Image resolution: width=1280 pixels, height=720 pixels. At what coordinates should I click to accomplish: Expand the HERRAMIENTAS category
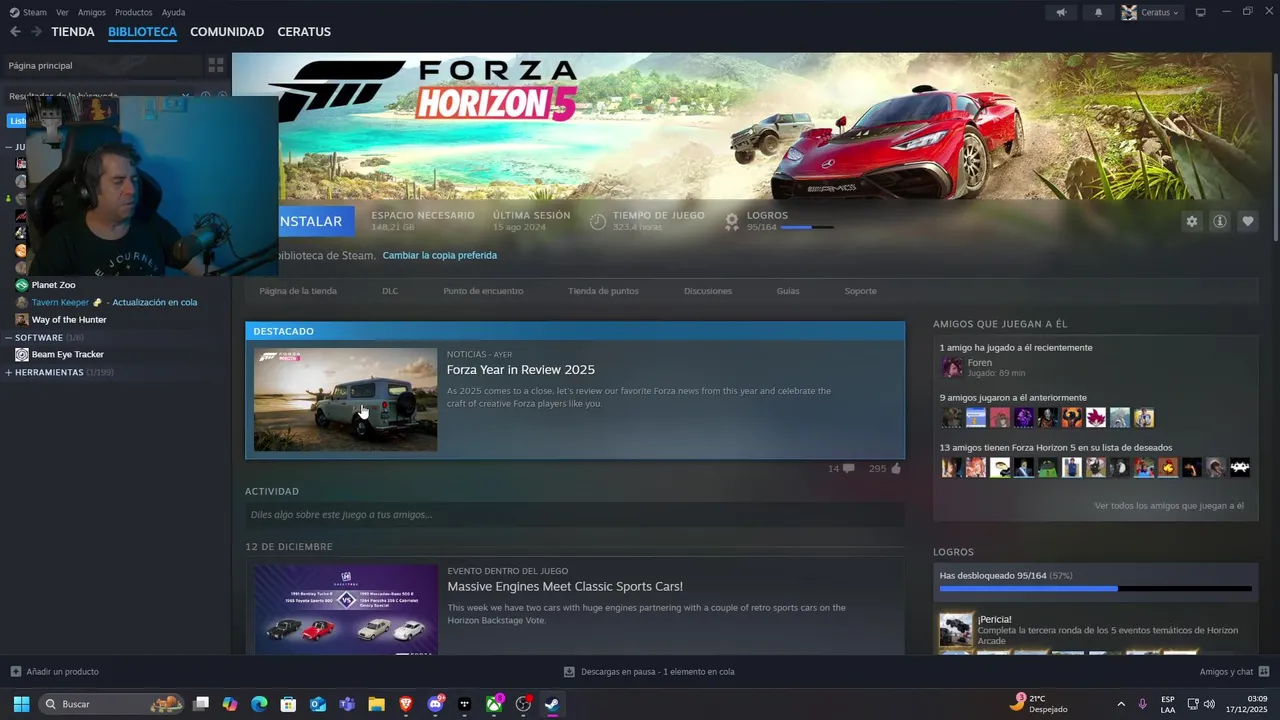(x=8, y=373)
